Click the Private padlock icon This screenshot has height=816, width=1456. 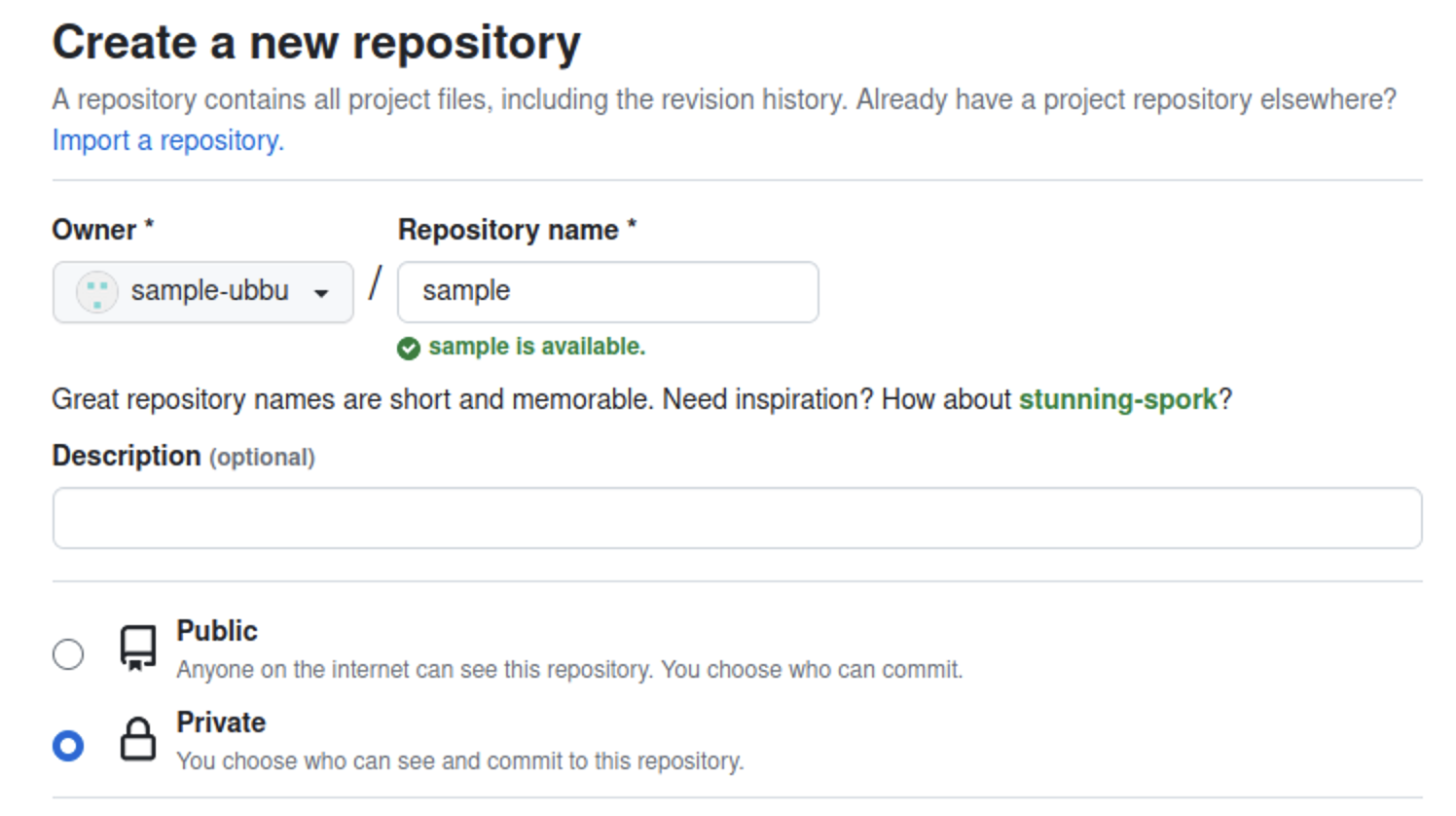click(x=137, y=740)
